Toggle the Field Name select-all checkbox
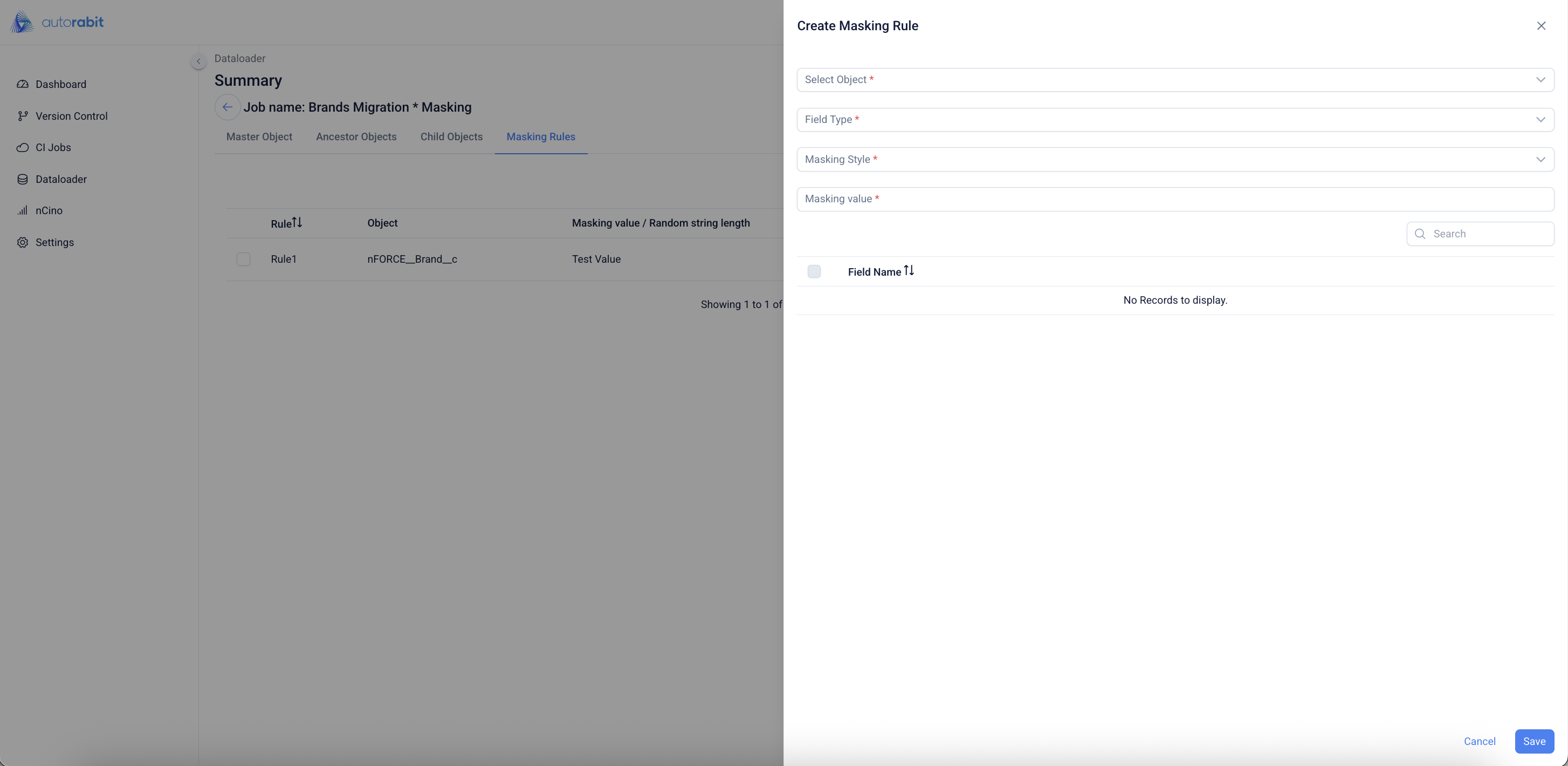Screen dimensions: 1568x766 click(x=814, y=271)
